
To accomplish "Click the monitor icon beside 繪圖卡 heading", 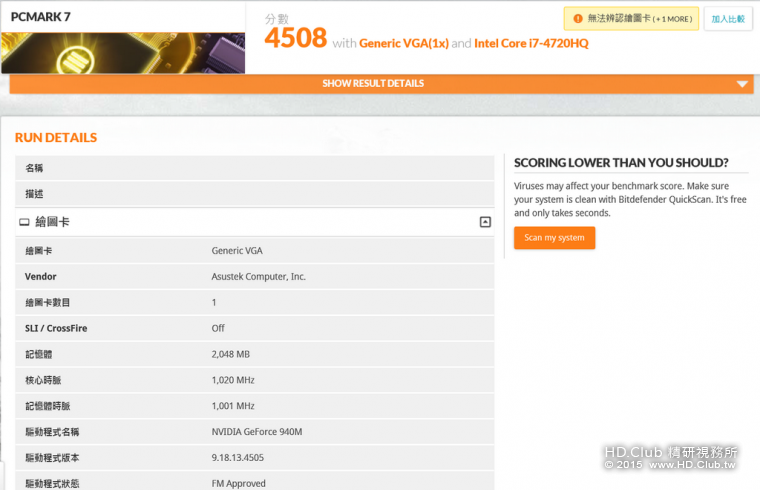I will click(24, 222).
